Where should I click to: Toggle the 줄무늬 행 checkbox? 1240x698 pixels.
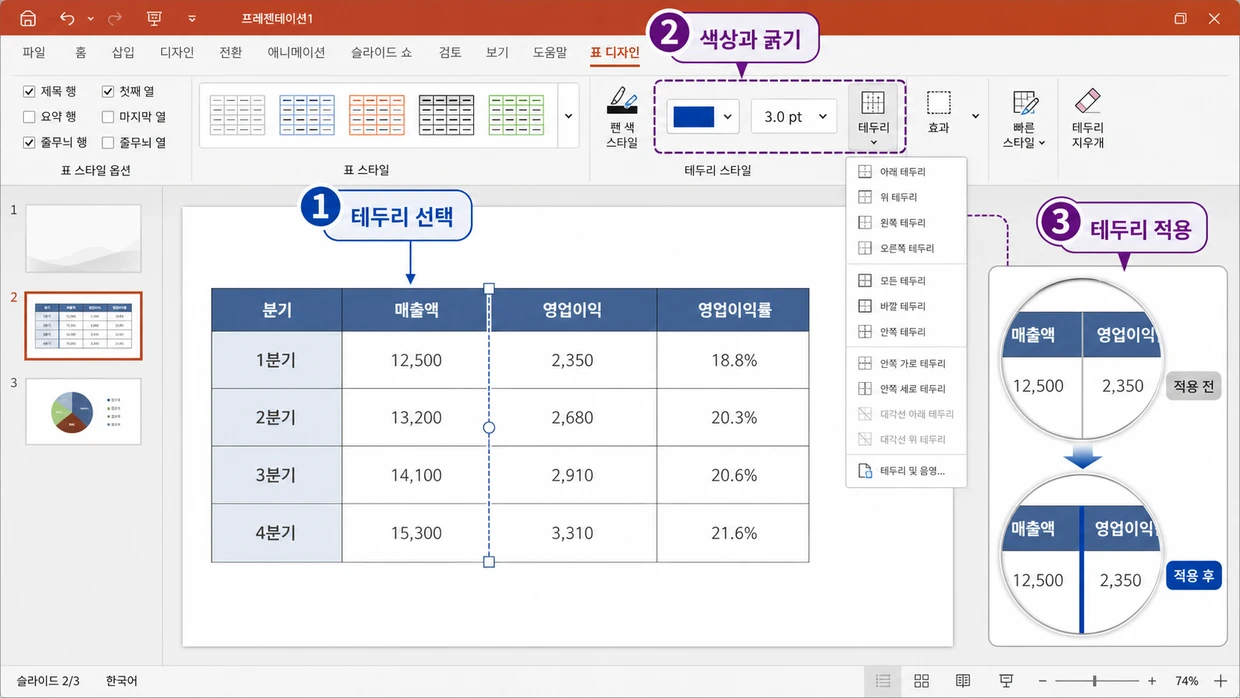point(29,143)
